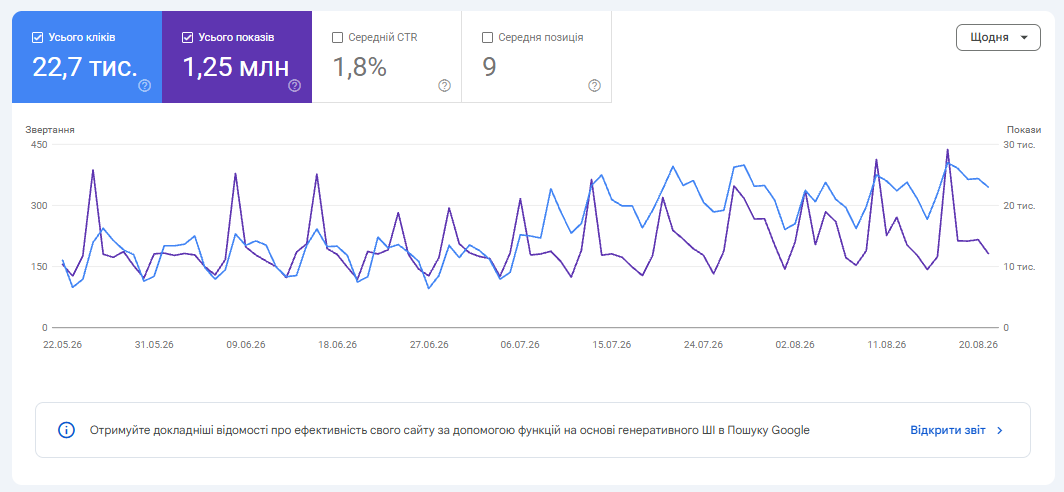Uncheck the Усього кліків checkbox
This screenshot has width=1064, height=492.
(37, 38)
